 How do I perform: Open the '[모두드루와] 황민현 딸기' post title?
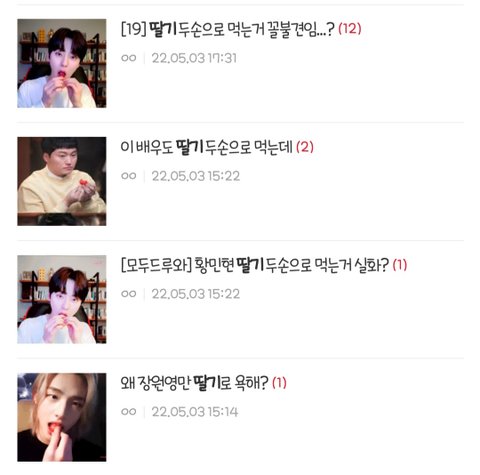point(255,265)
